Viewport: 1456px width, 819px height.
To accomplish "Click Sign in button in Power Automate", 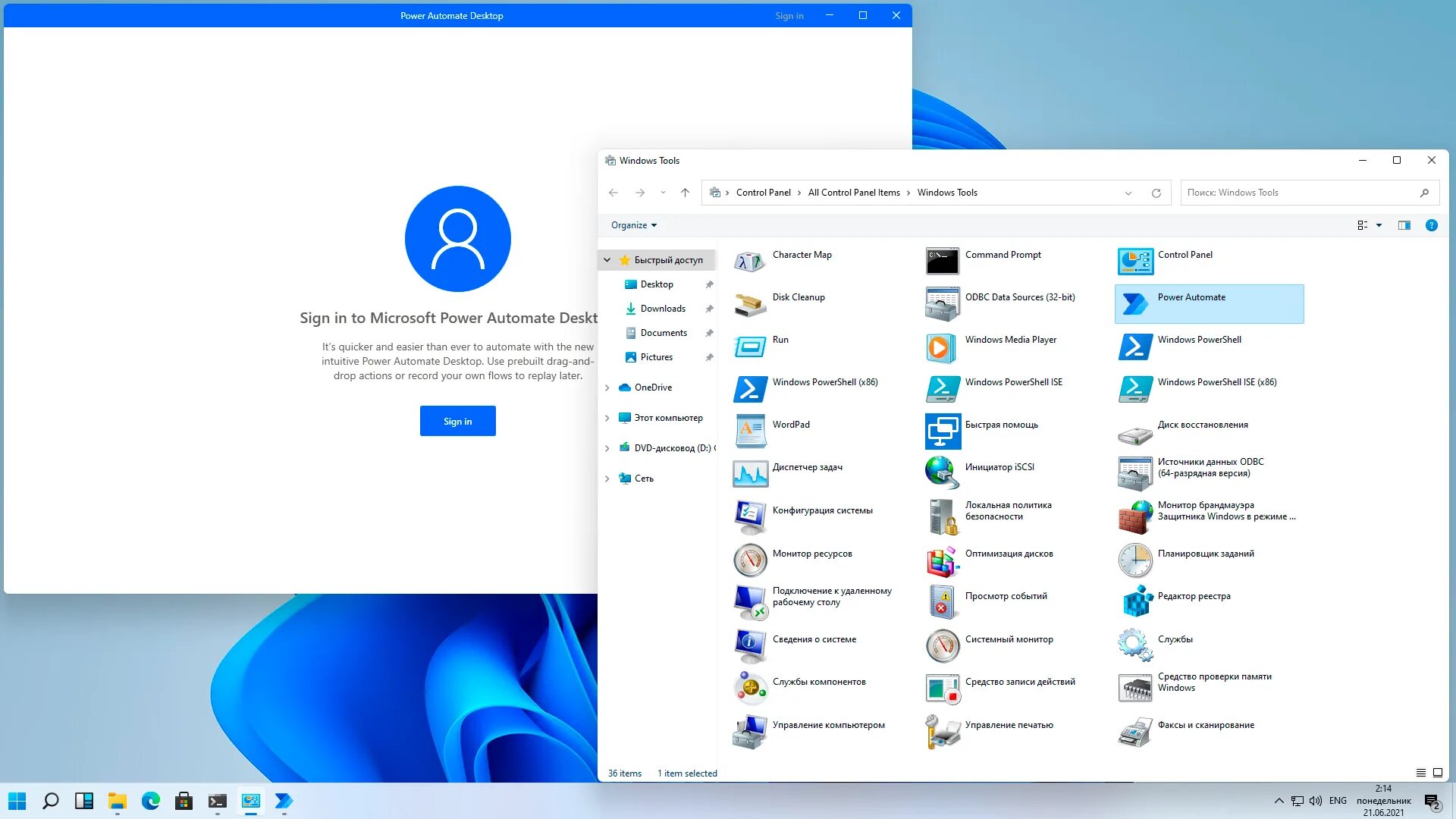I will point(458,420).
